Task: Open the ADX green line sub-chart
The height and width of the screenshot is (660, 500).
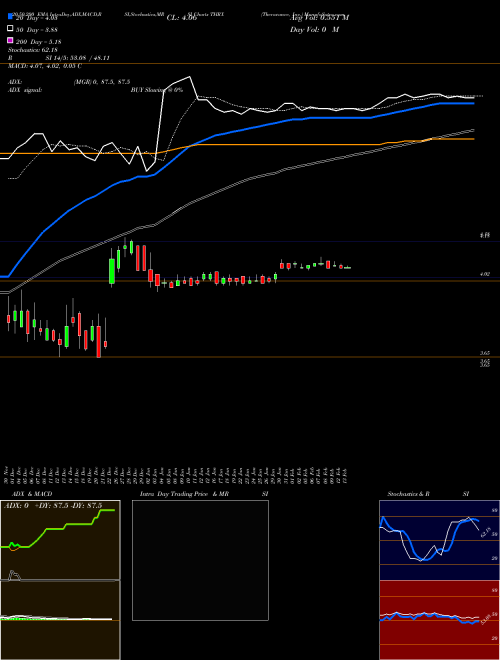Action: tap(60, 540)
